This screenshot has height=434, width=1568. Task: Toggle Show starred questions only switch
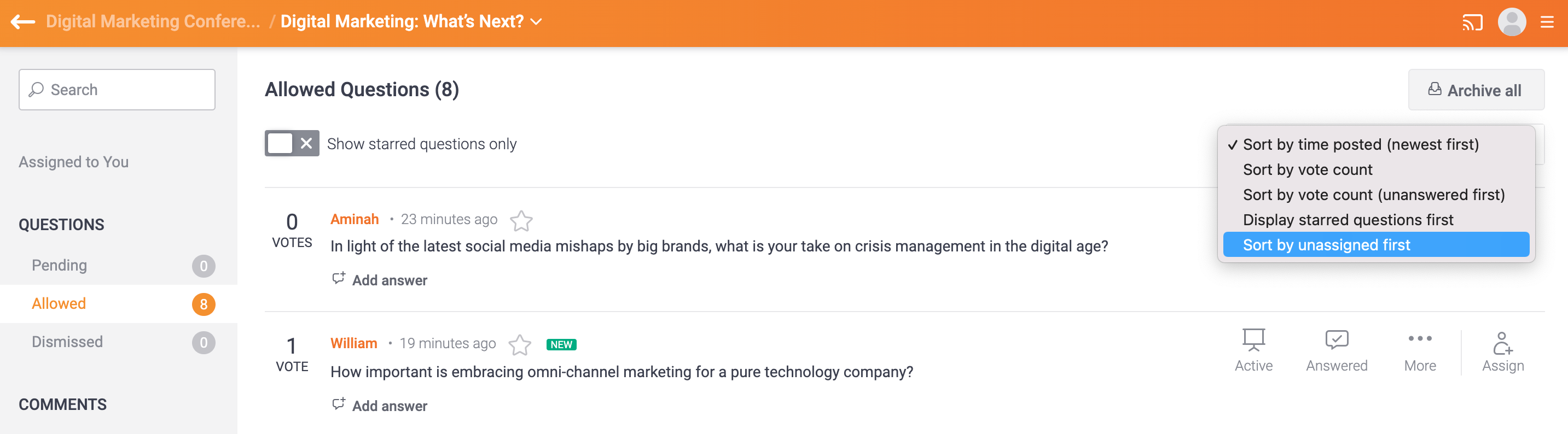coord(292,143)
